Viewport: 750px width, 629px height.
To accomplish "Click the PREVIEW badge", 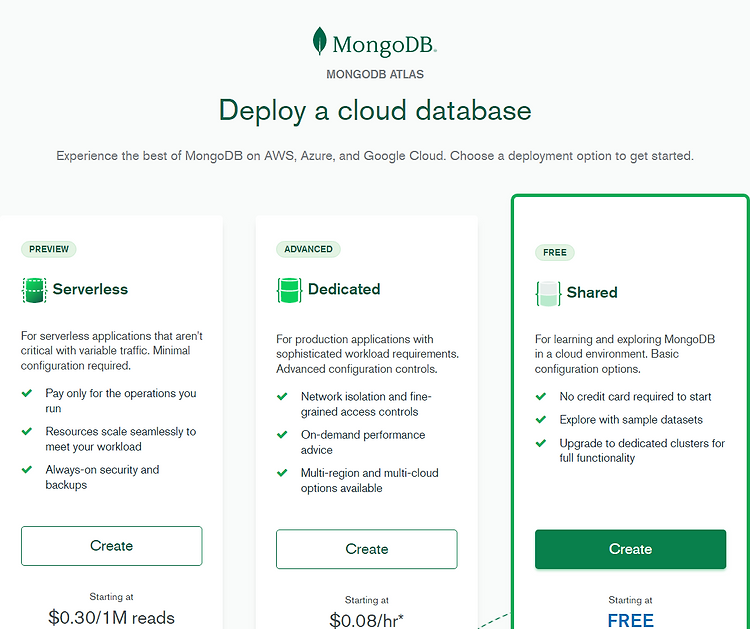I will 49,249.
